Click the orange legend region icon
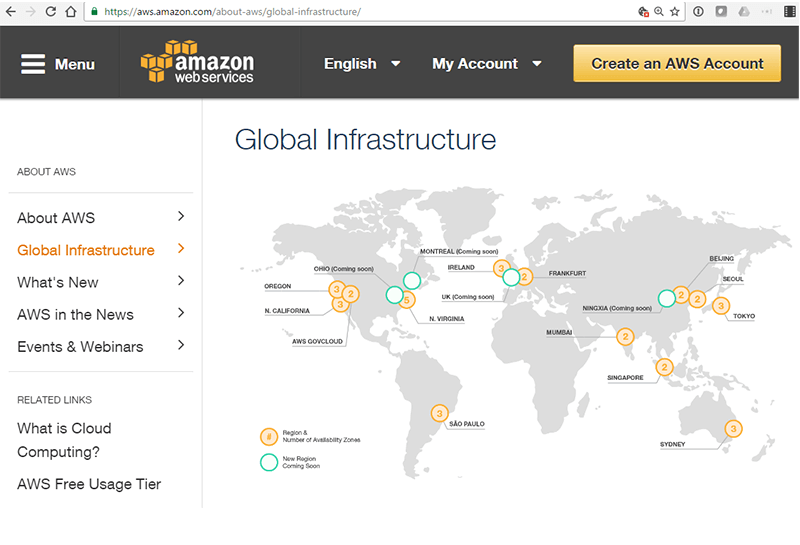800x545 pixels. (269, 437)
